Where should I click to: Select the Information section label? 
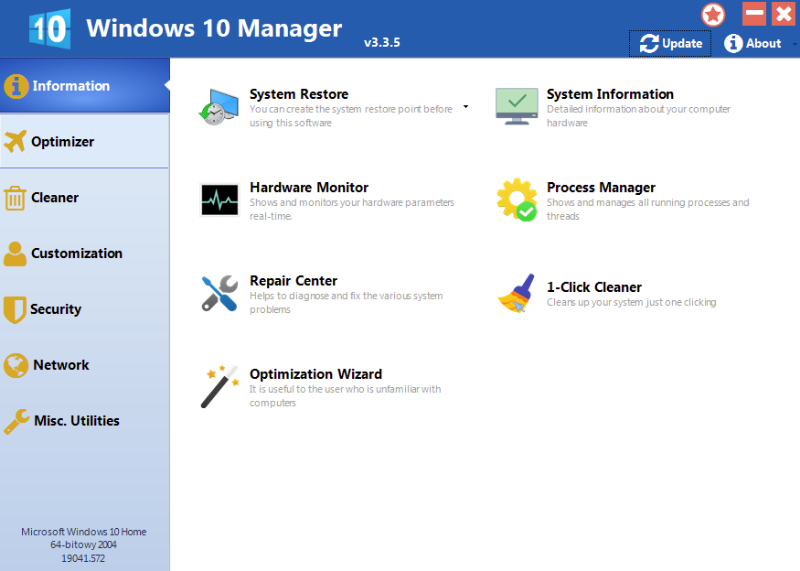tap(71, 86)
